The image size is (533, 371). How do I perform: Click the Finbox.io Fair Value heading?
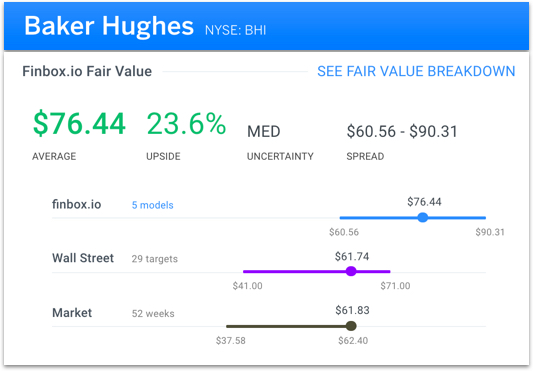click(87, 71)
